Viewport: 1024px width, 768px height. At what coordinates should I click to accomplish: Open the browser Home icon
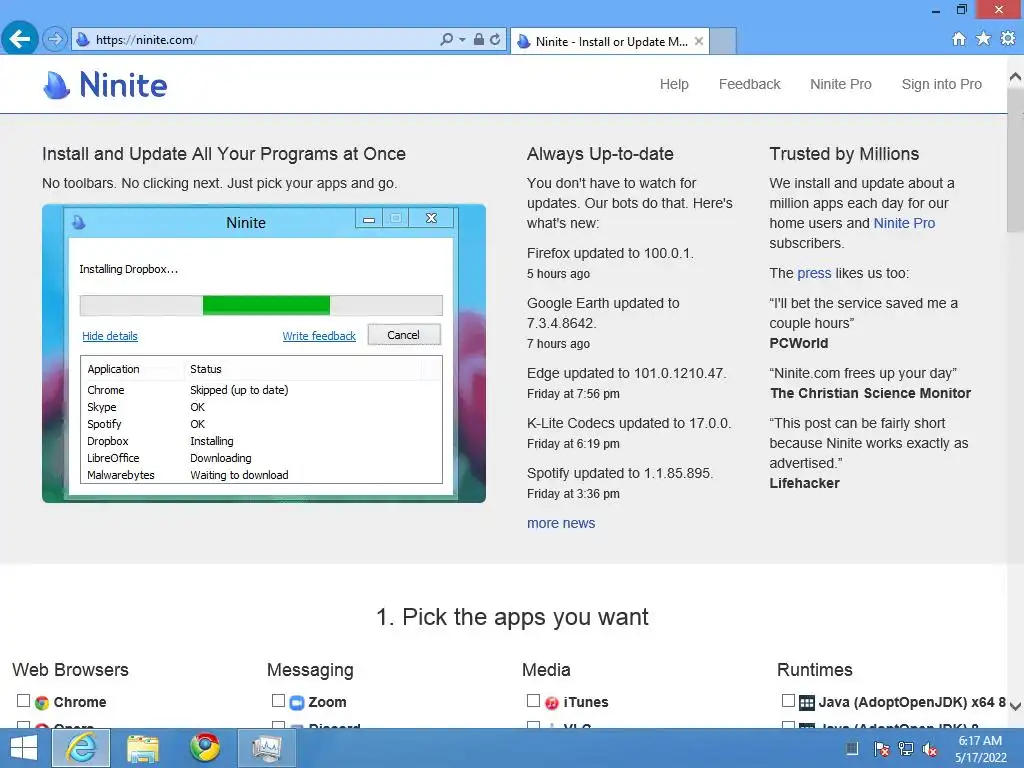point(958,39)
